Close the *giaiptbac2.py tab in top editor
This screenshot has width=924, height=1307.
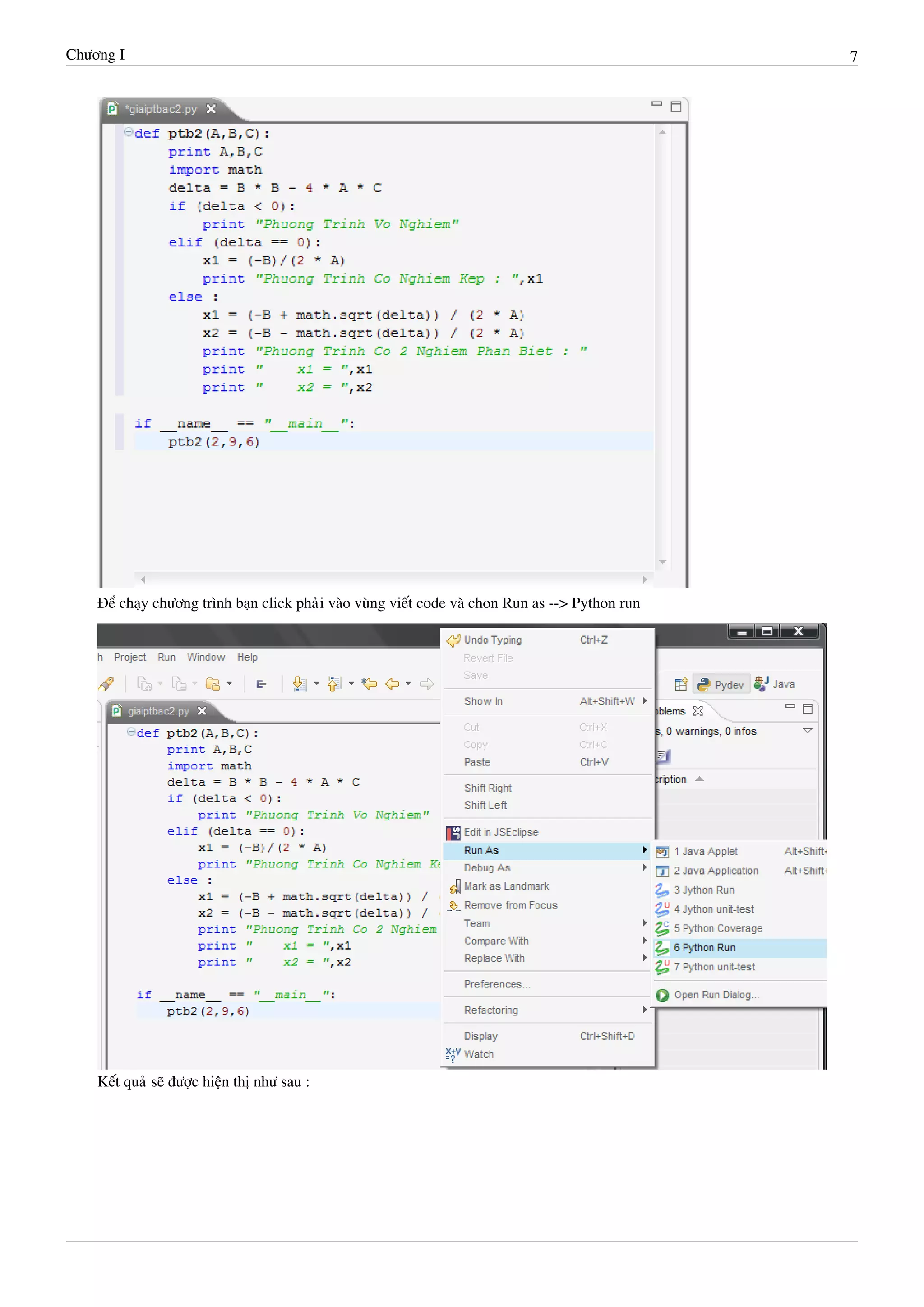pos(211,108)
